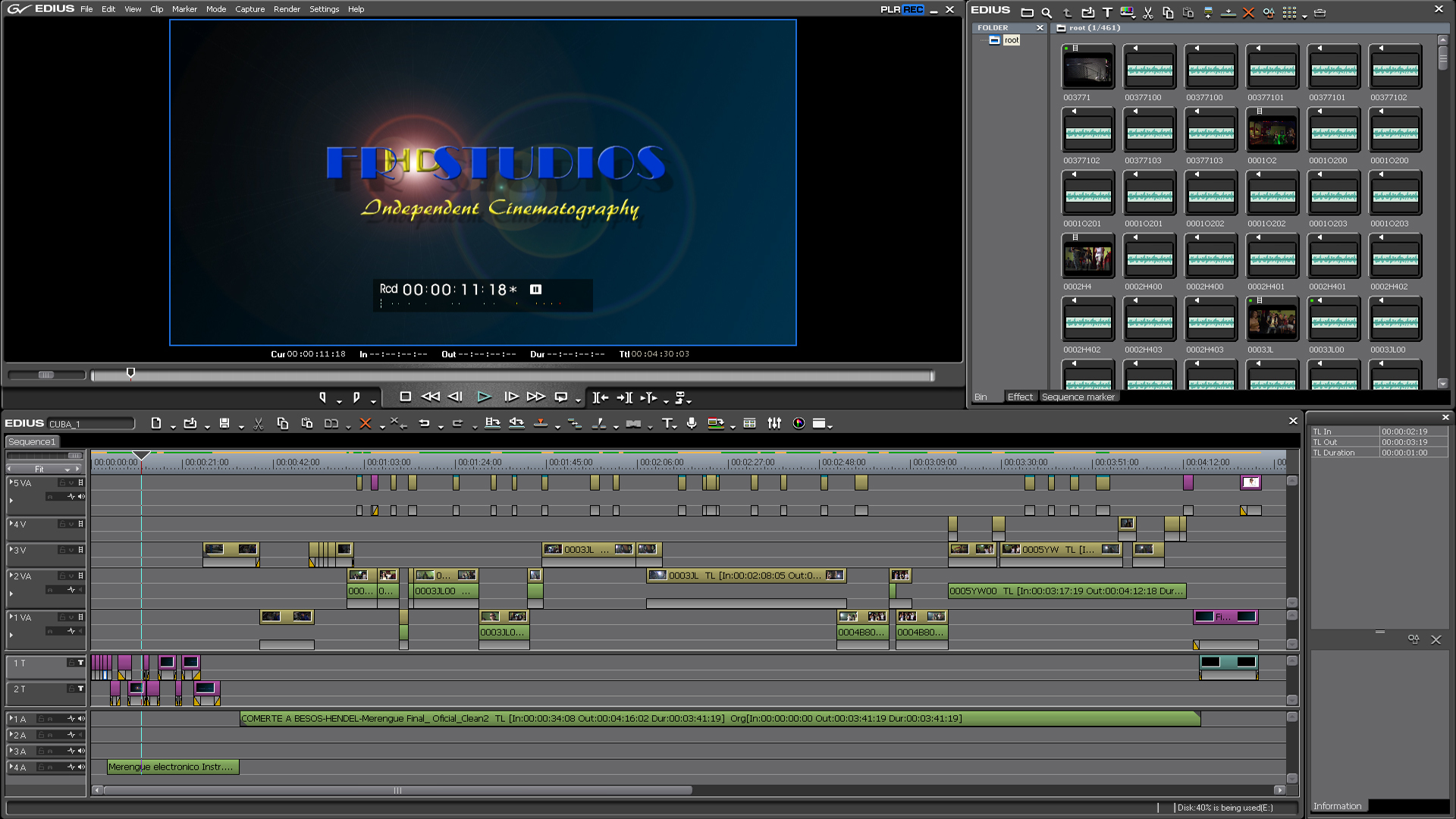
Task: Select the COMERTE A BESOS audio clip on timeline
Action: 720,718
